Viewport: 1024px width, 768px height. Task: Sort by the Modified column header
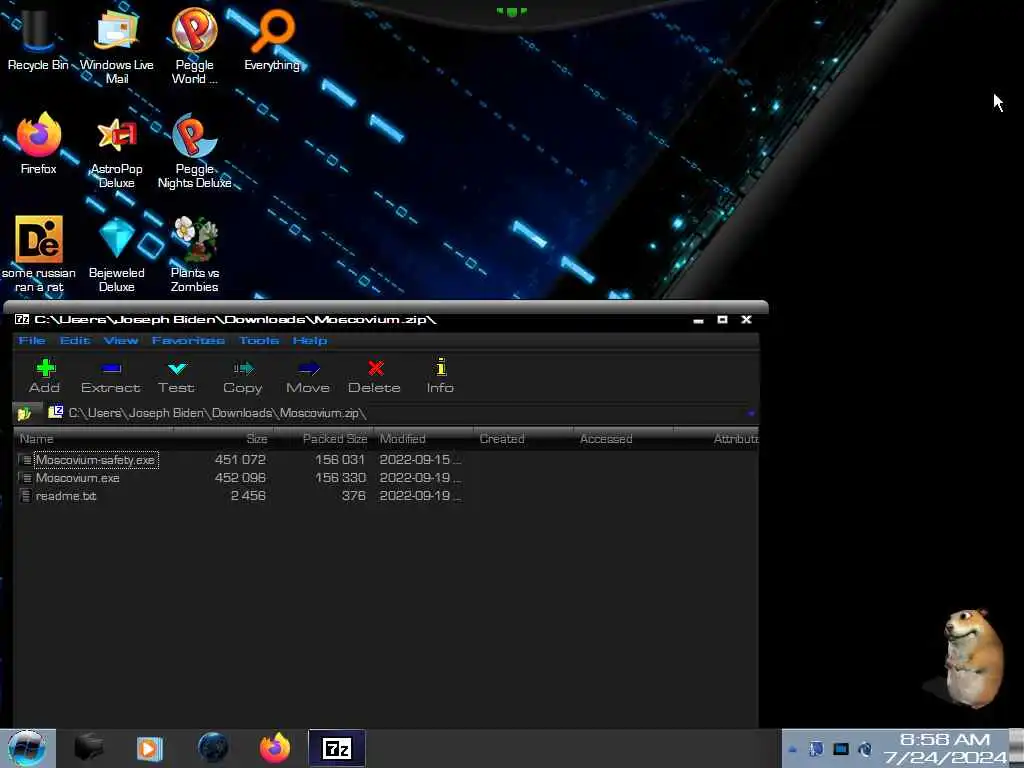[424, 439]
